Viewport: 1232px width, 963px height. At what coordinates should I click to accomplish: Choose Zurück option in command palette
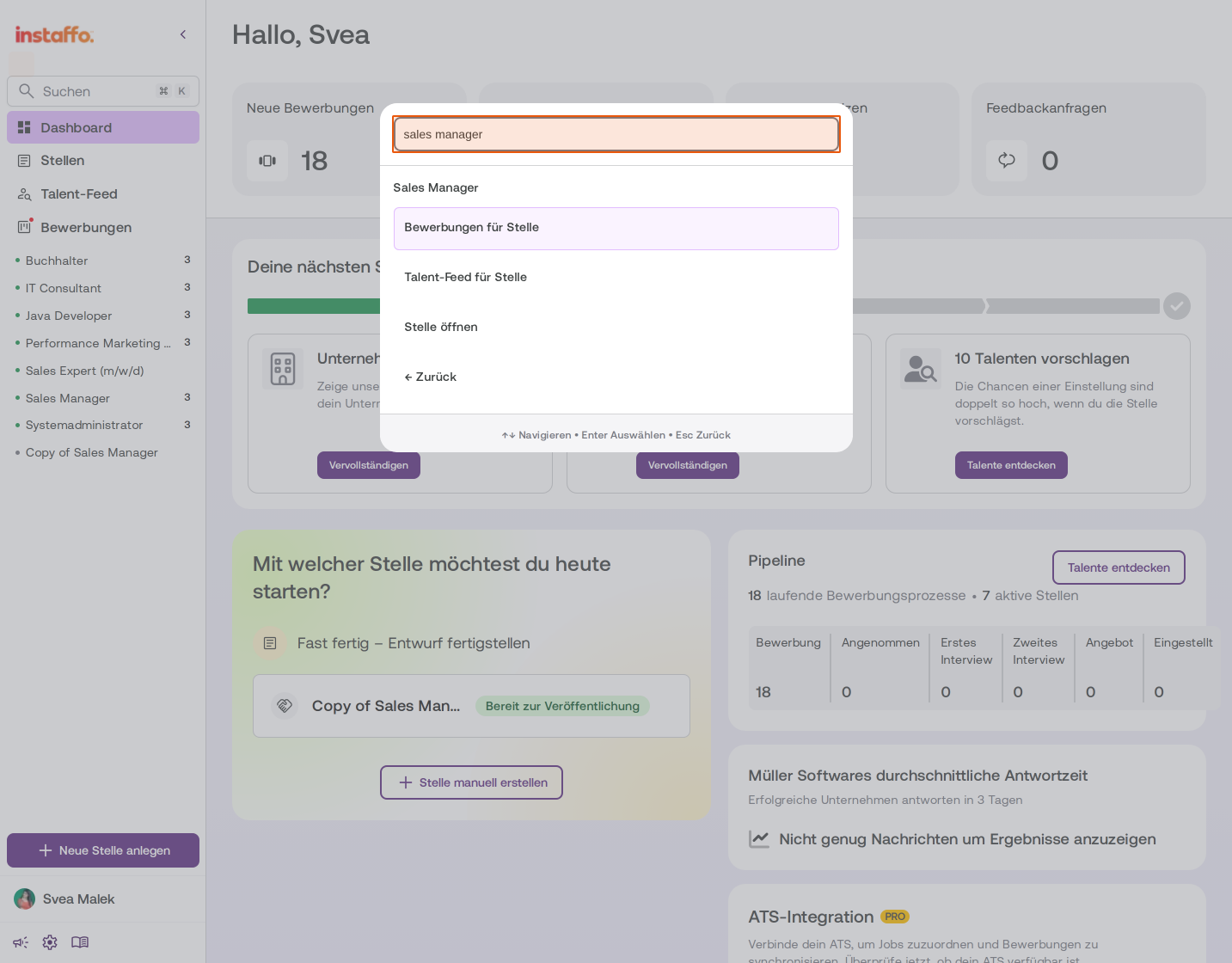616,377
